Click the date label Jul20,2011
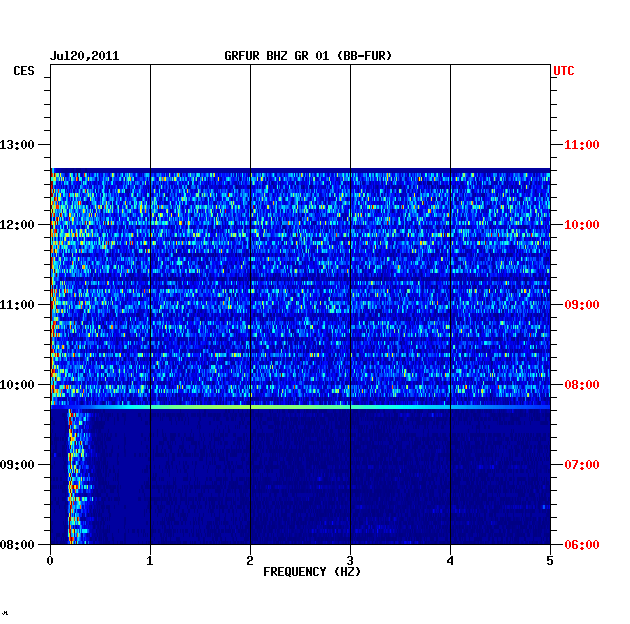This screenshot has height=624, width=630. pos(84,56)
